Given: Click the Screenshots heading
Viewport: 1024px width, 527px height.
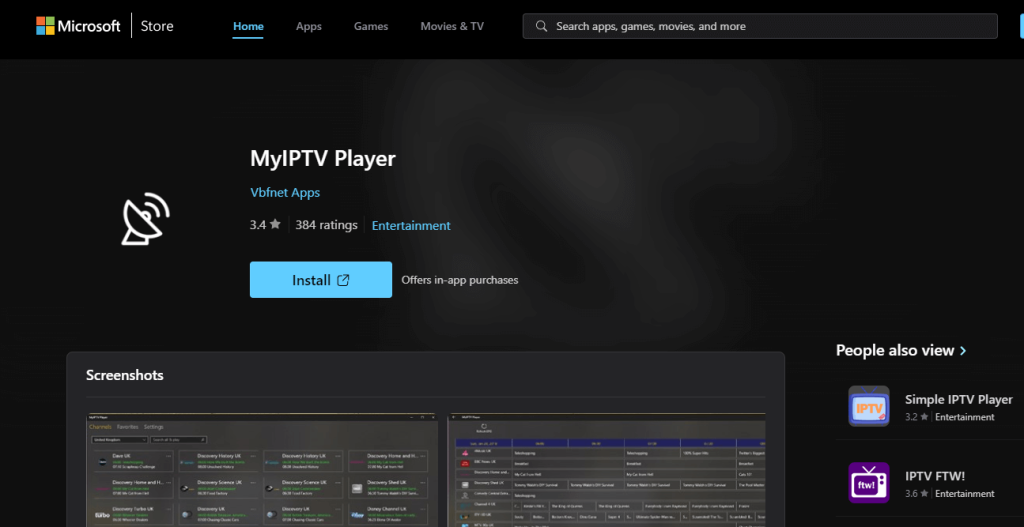Looking at the screenshot, I should coord(125,375).
